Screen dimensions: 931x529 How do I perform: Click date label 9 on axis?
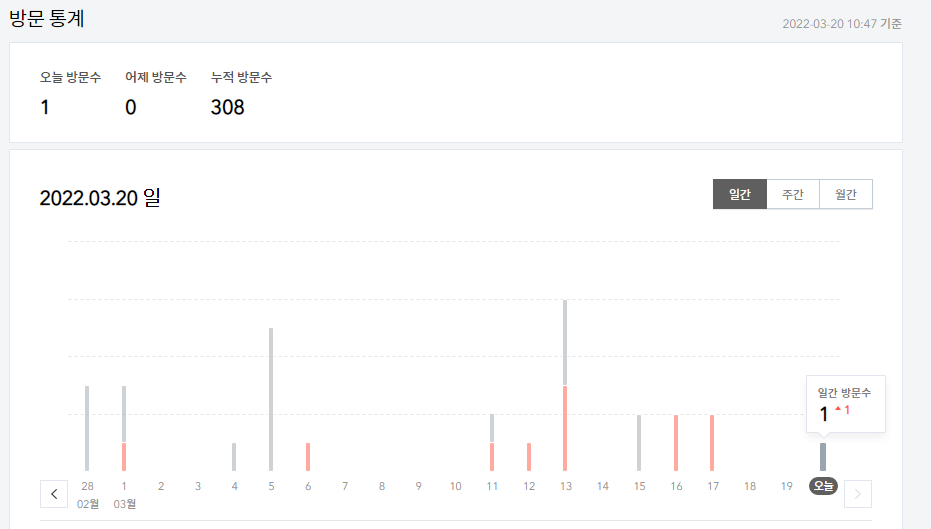point(419,486)
